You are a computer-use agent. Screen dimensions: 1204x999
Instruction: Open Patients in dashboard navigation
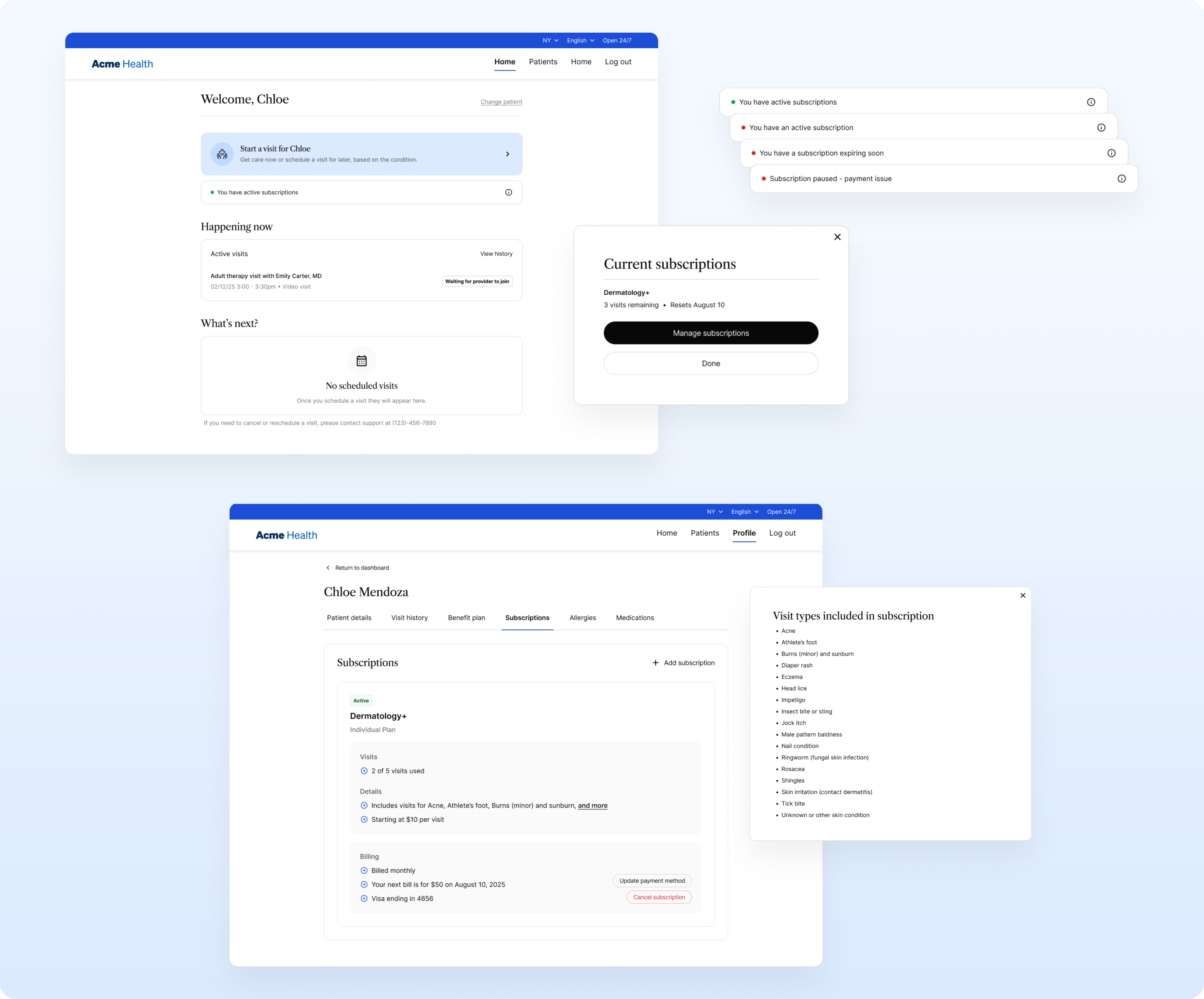click(x=543, y=62)
